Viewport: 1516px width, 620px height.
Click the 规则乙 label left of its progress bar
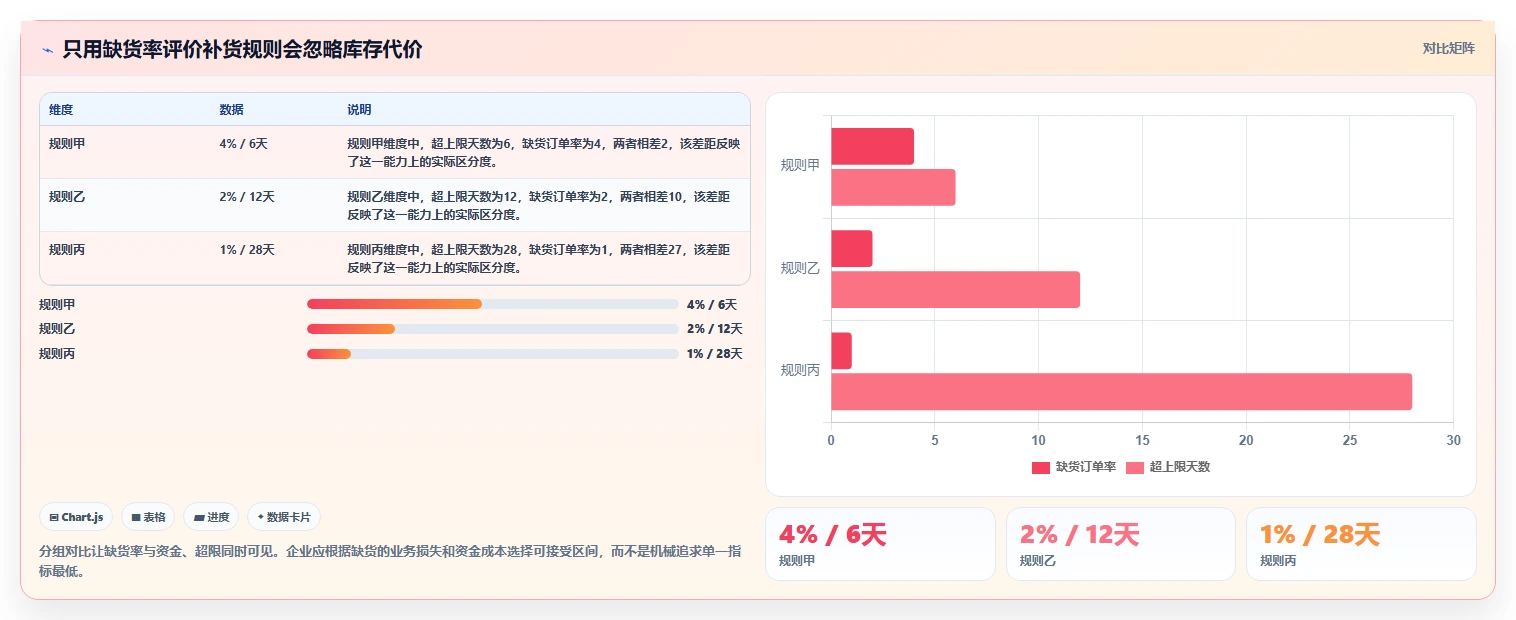(57, 329)
